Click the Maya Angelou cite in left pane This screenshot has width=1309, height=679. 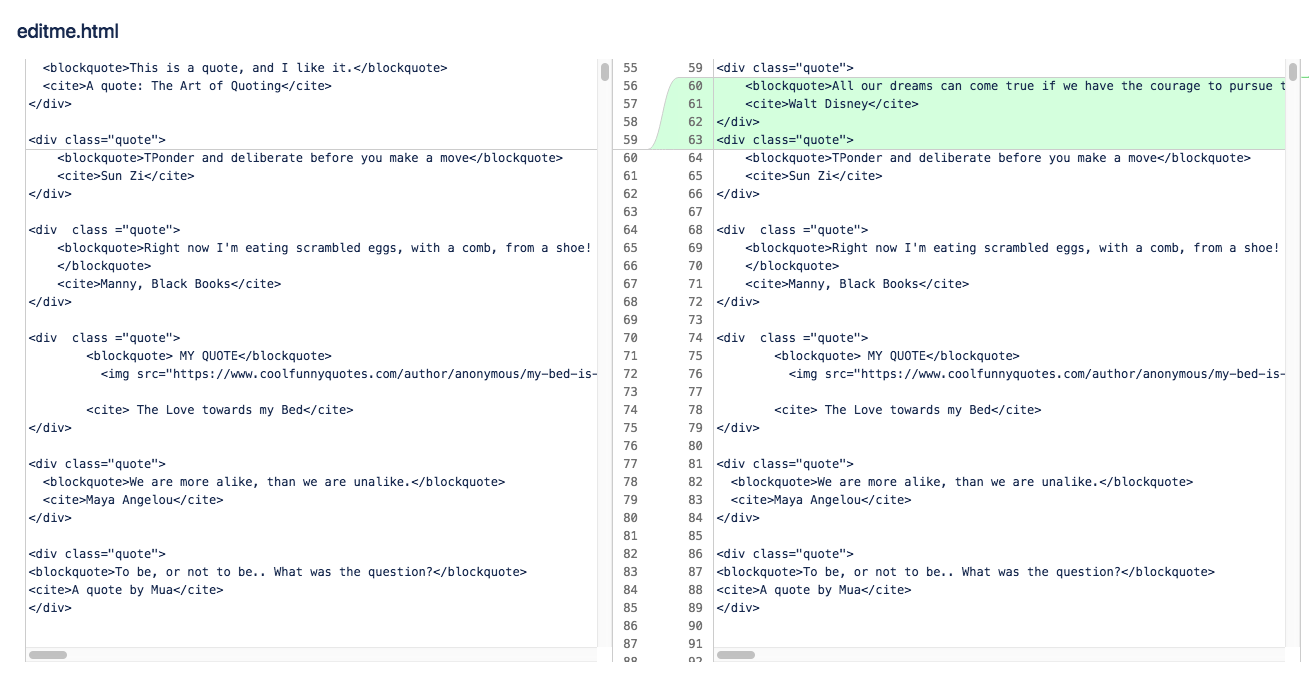133,500
